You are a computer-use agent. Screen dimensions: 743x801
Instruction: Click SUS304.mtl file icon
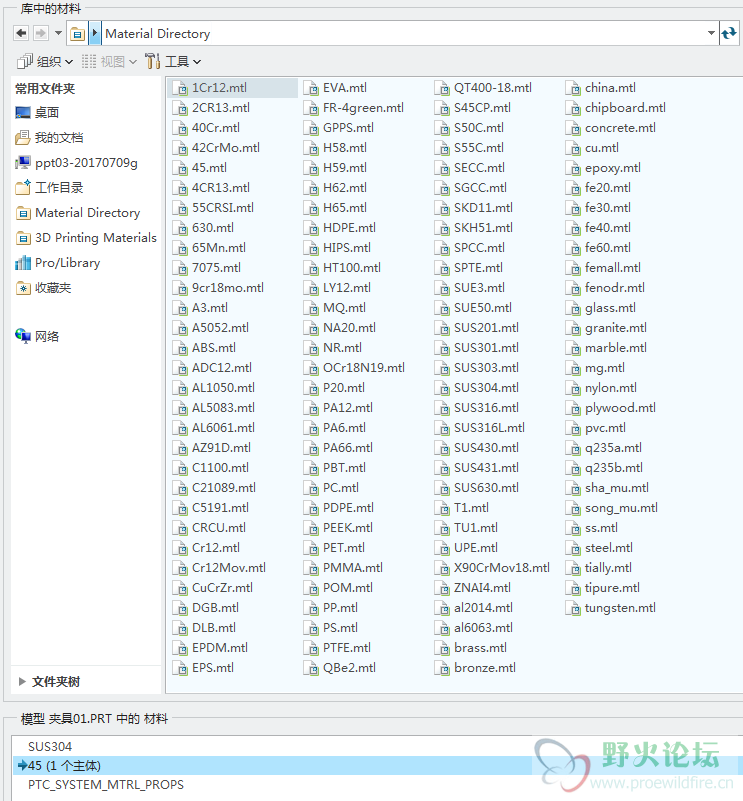[442, 388]
